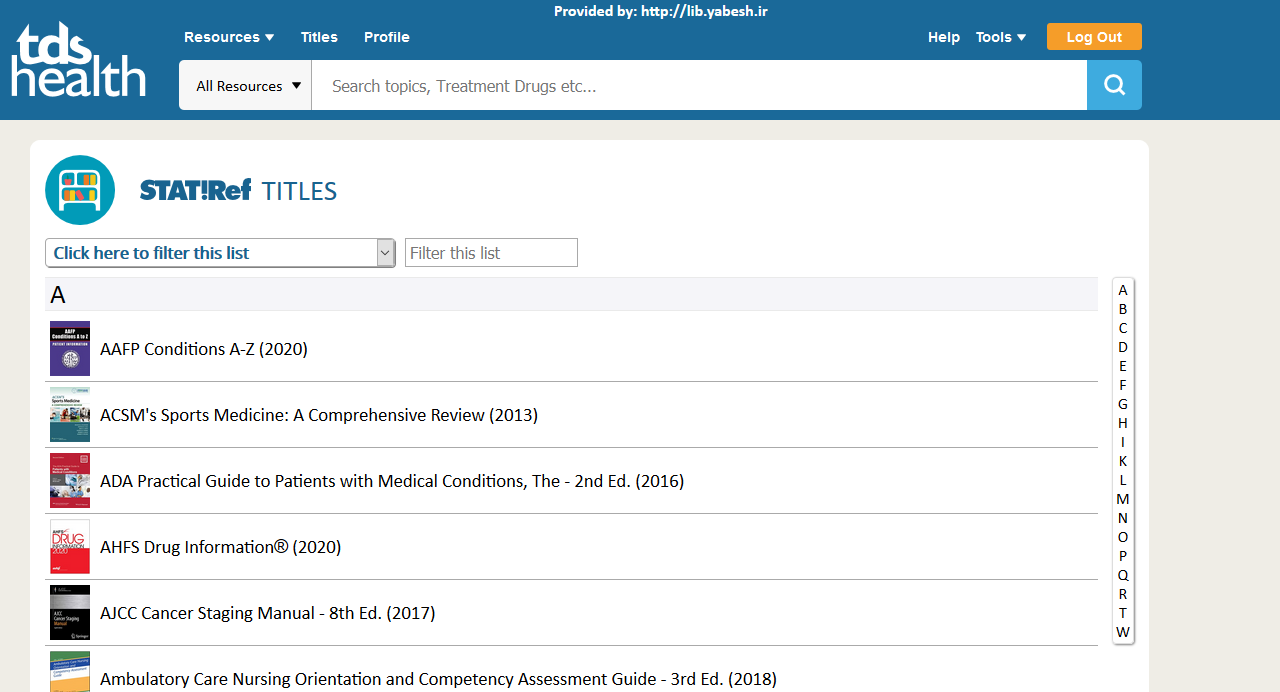Jump to letter E in index
This screenshot has width=1280, height=692.
pos(1123,366)
